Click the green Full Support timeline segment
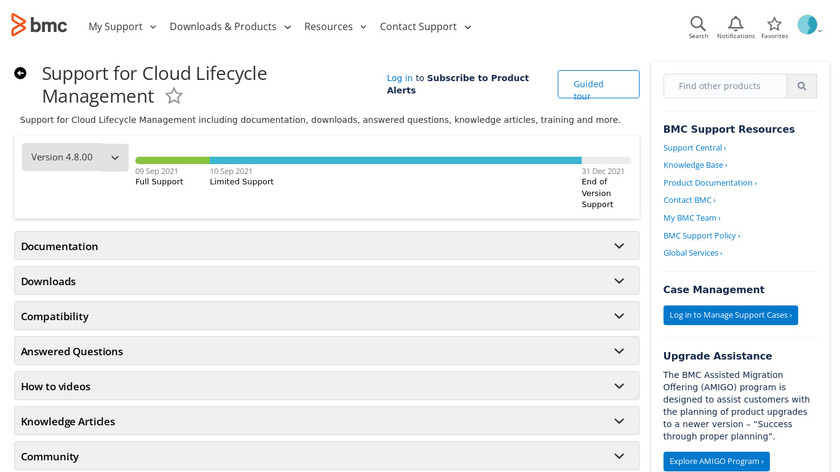 point(172,160)
